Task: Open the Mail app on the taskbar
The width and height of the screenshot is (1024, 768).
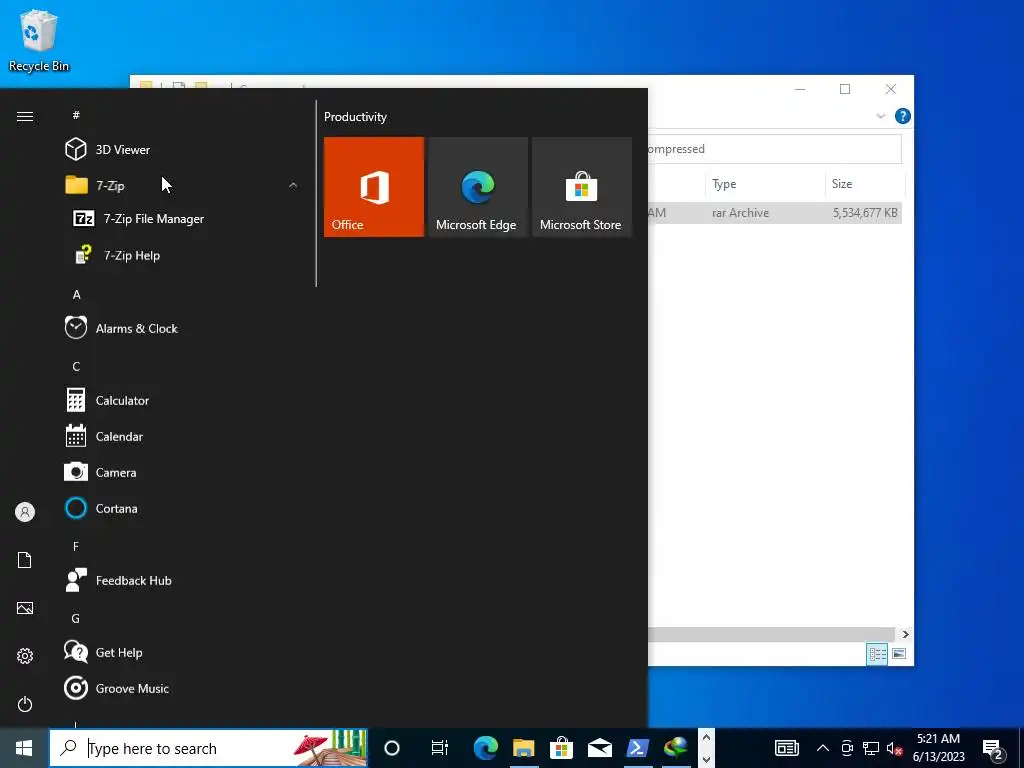Action: tap(600, 748)
